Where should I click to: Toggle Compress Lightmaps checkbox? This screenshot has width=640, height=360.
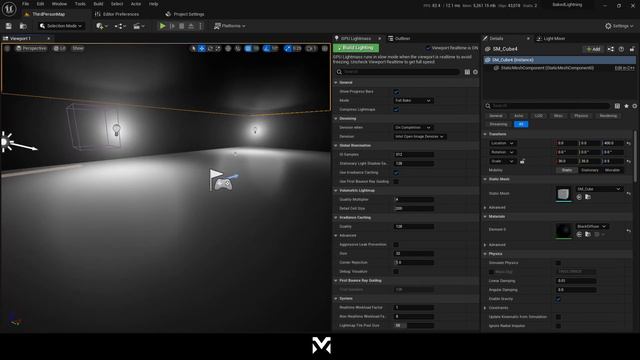click(x=396, y=109)
